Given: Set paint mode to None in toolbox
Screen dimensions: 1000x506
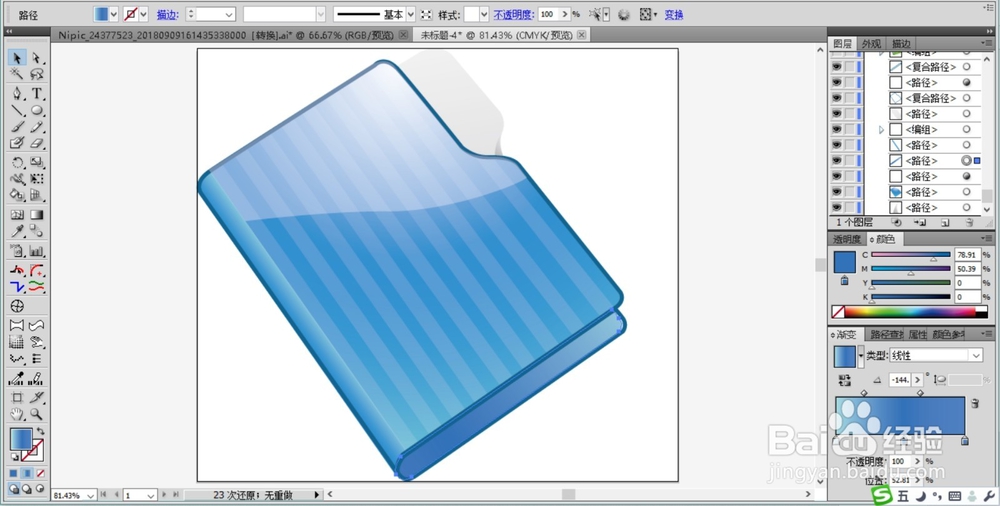Looking at the screenshot, I should click(x=40, y=473).
